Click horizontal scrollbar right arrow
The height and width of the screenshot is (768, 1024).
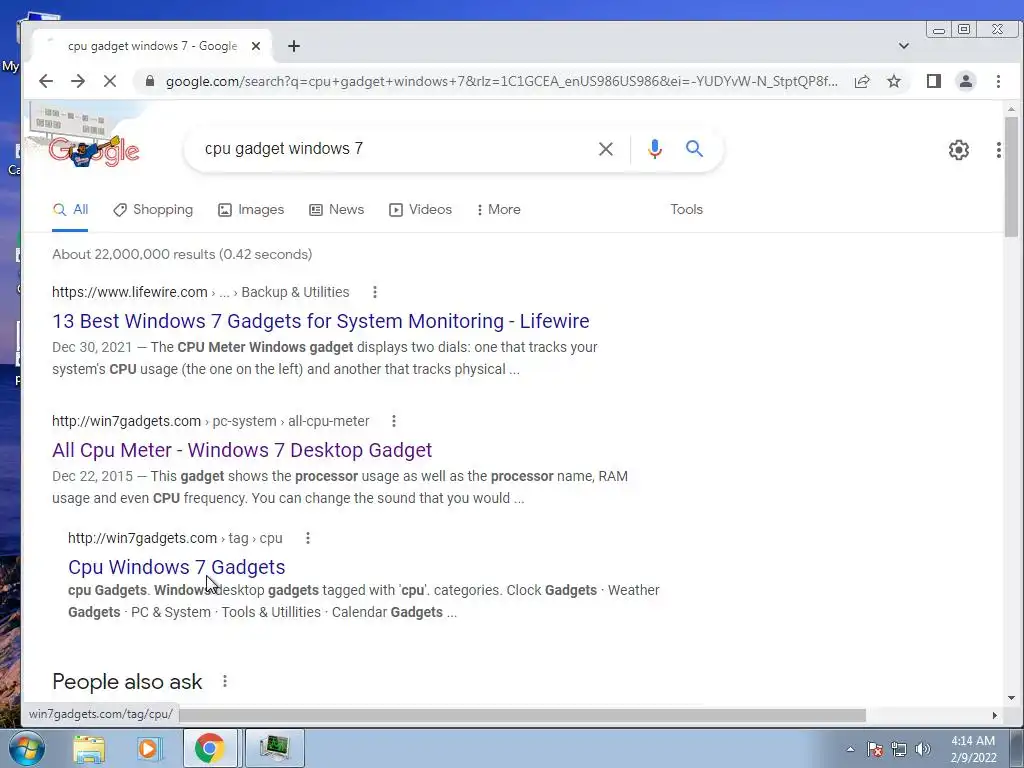995,715
